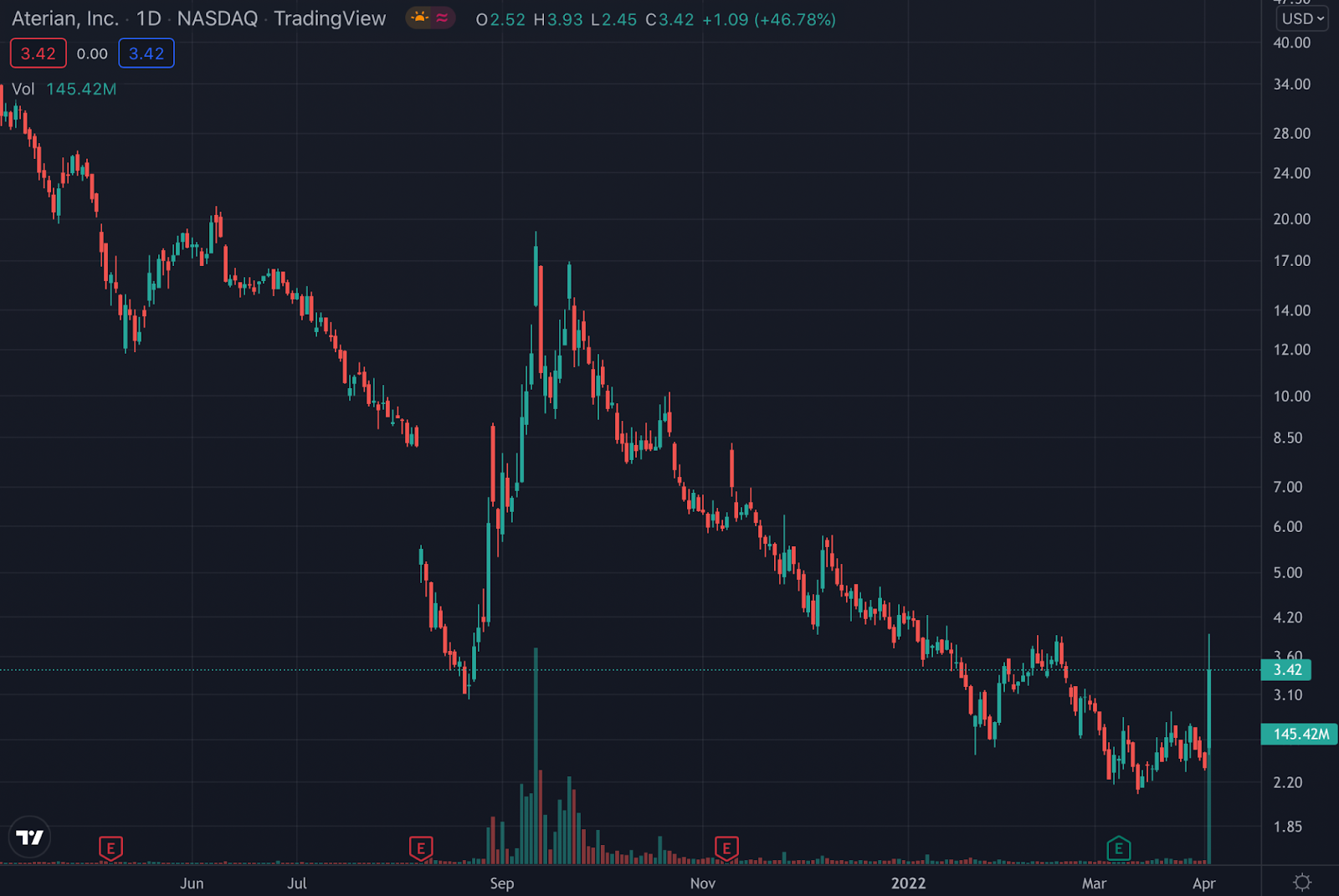Click the Aterian, Inc. symbol title

[x=65, y=18]
